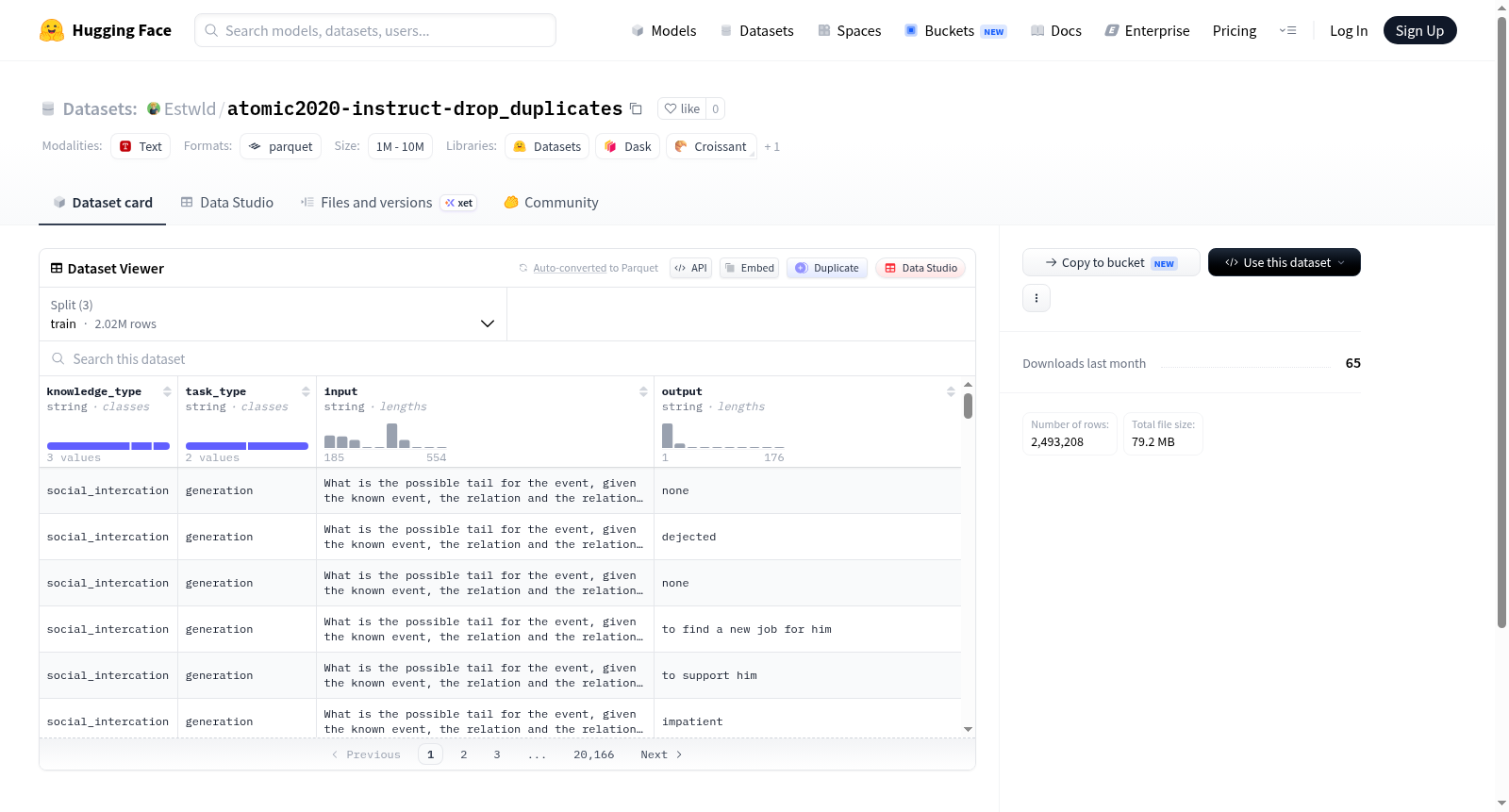Click the heart like button
1509x812 pixels.
[x=682, y=108]
